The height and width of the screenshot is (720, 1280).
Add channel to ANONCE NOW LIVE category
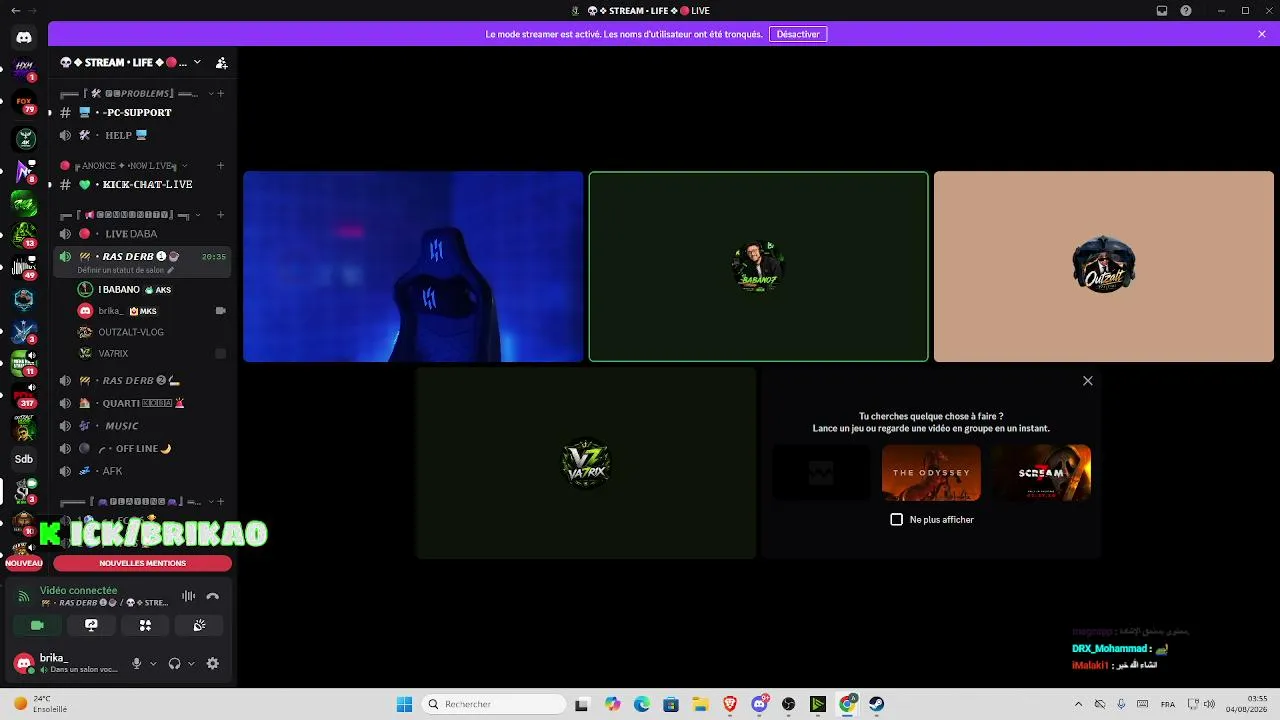point(221,165)
